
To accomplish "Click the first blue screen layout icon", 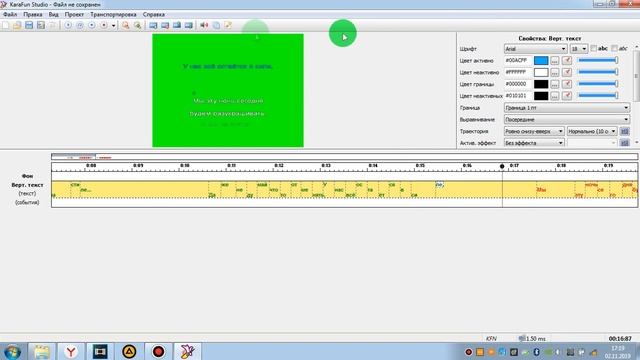I will click(153, 25).
